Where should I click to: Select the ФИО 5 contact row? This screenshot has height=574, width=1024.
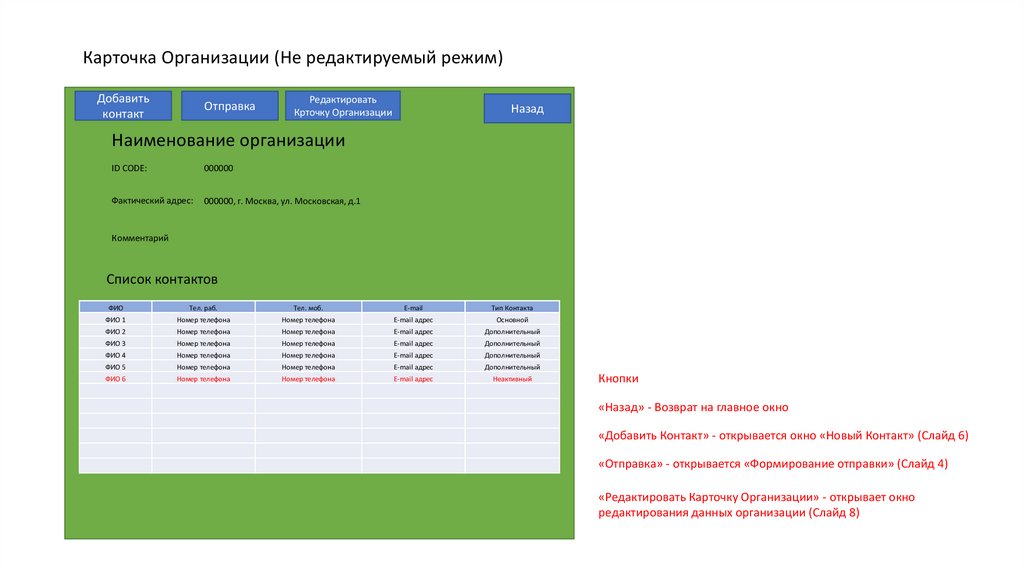click(x=319, y=367)
